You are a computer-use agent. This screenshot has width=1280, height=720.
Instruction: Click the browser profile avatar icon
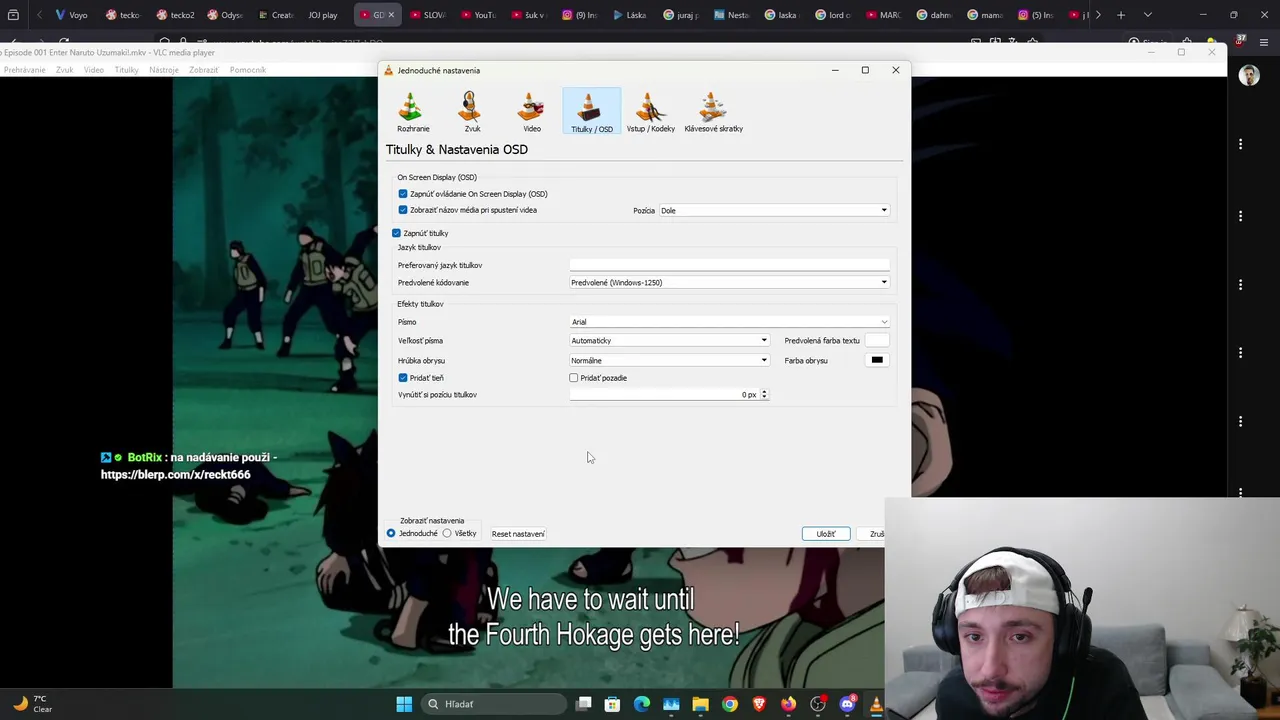pos(1249,75)
